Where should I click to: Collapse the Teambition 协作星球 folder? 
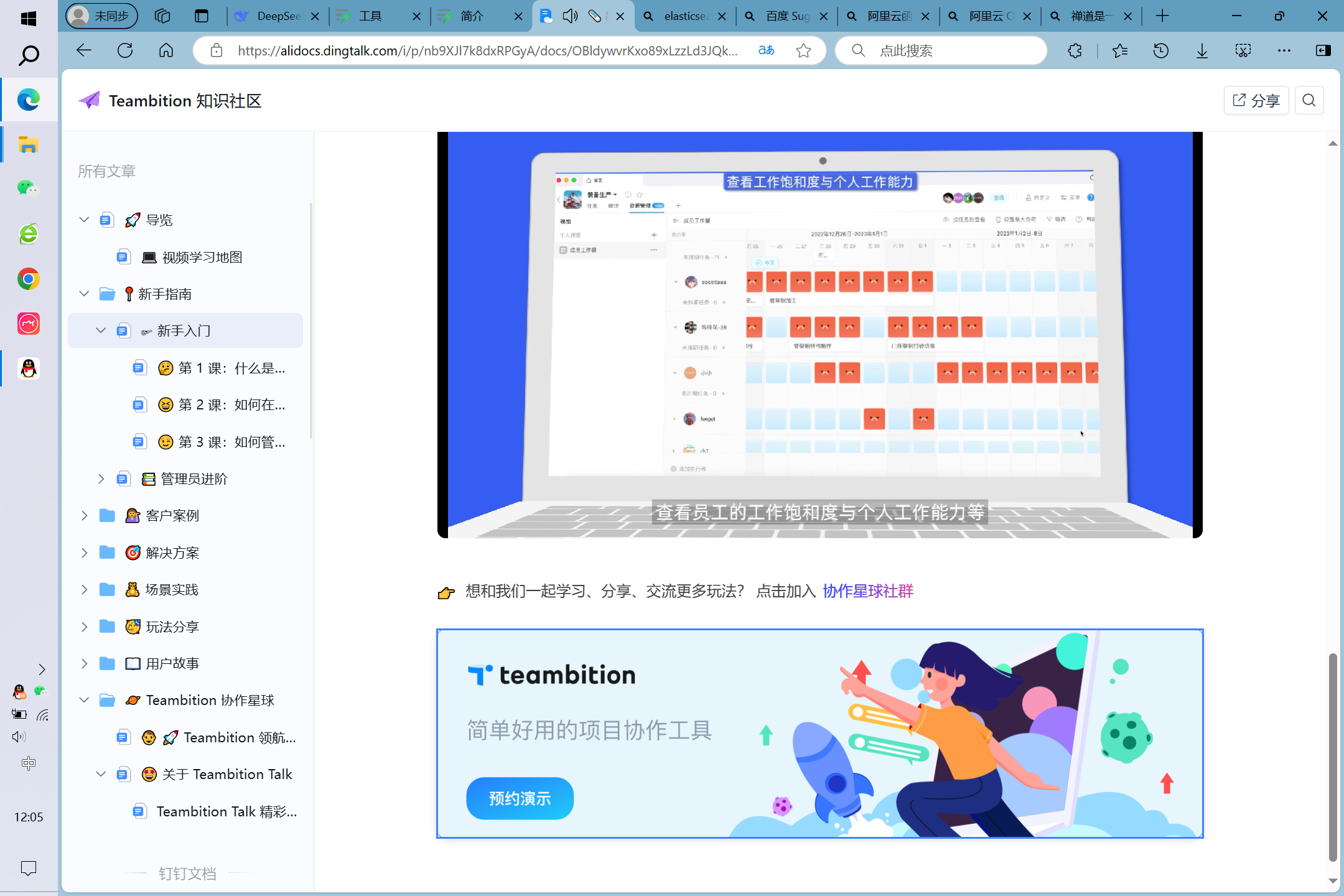[85, 700]
